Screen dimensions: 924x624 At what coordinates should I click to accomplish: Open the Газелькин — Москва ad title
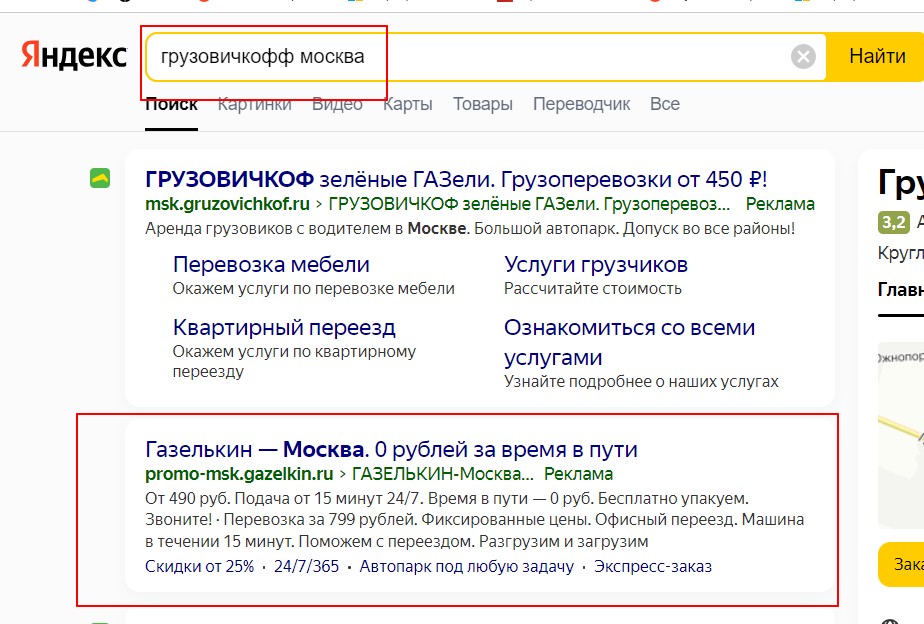pyautogui.click(x=391, y=449)
